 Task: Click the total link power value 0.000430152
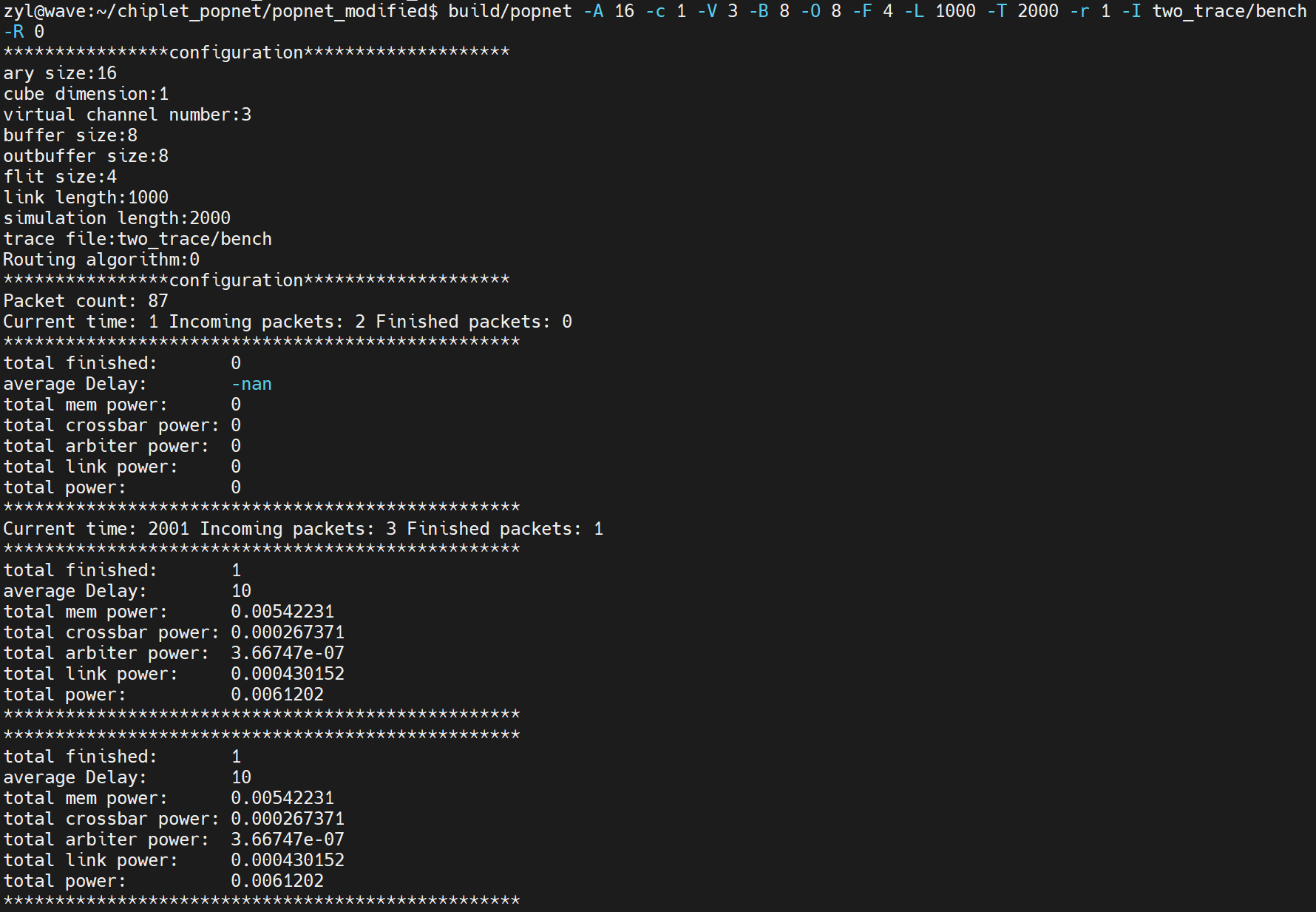coord(287,673)
